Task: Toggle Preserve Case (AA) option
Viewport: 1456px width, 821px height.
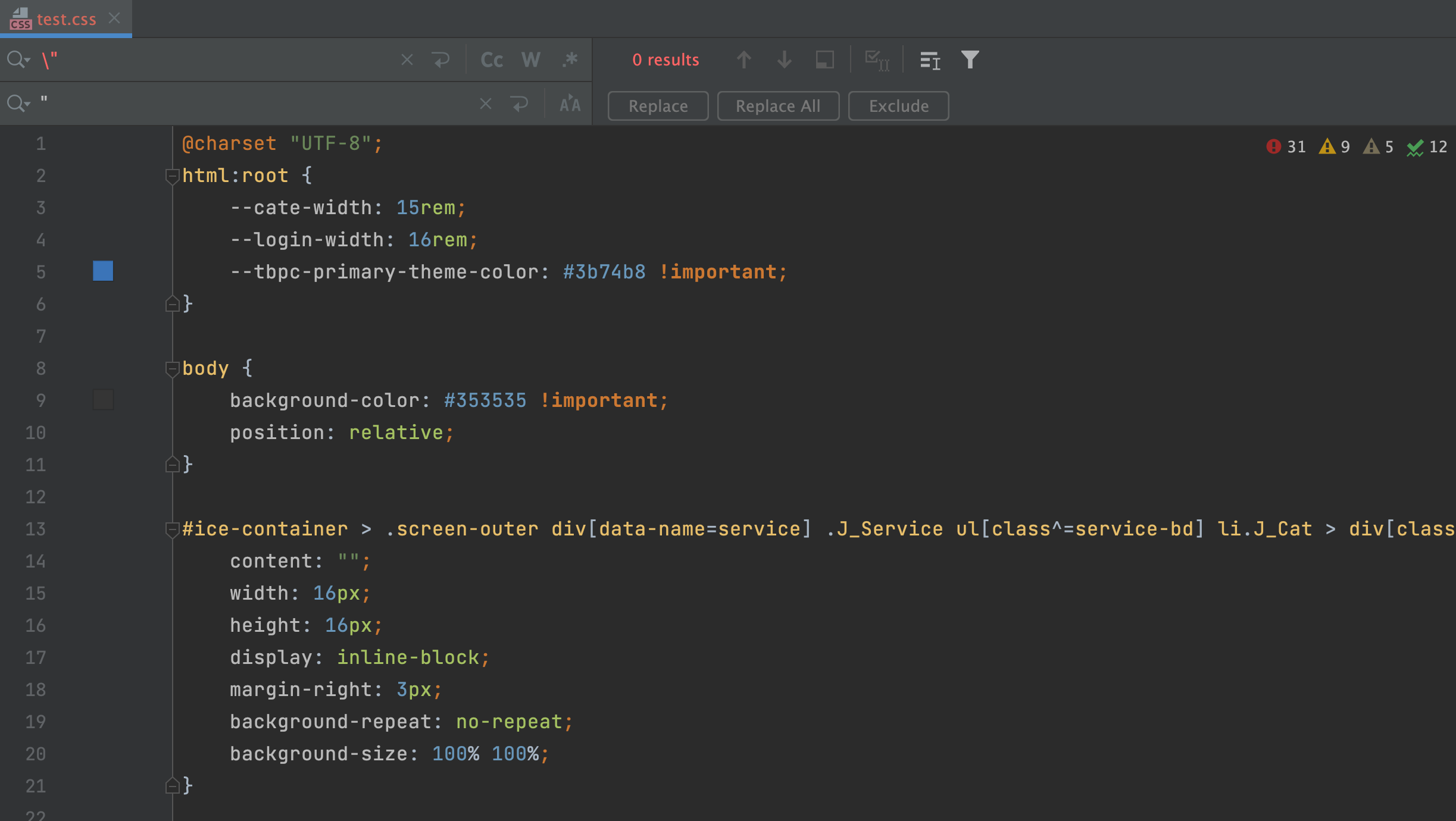Action: pyautogui.click(x=570, y=104)
